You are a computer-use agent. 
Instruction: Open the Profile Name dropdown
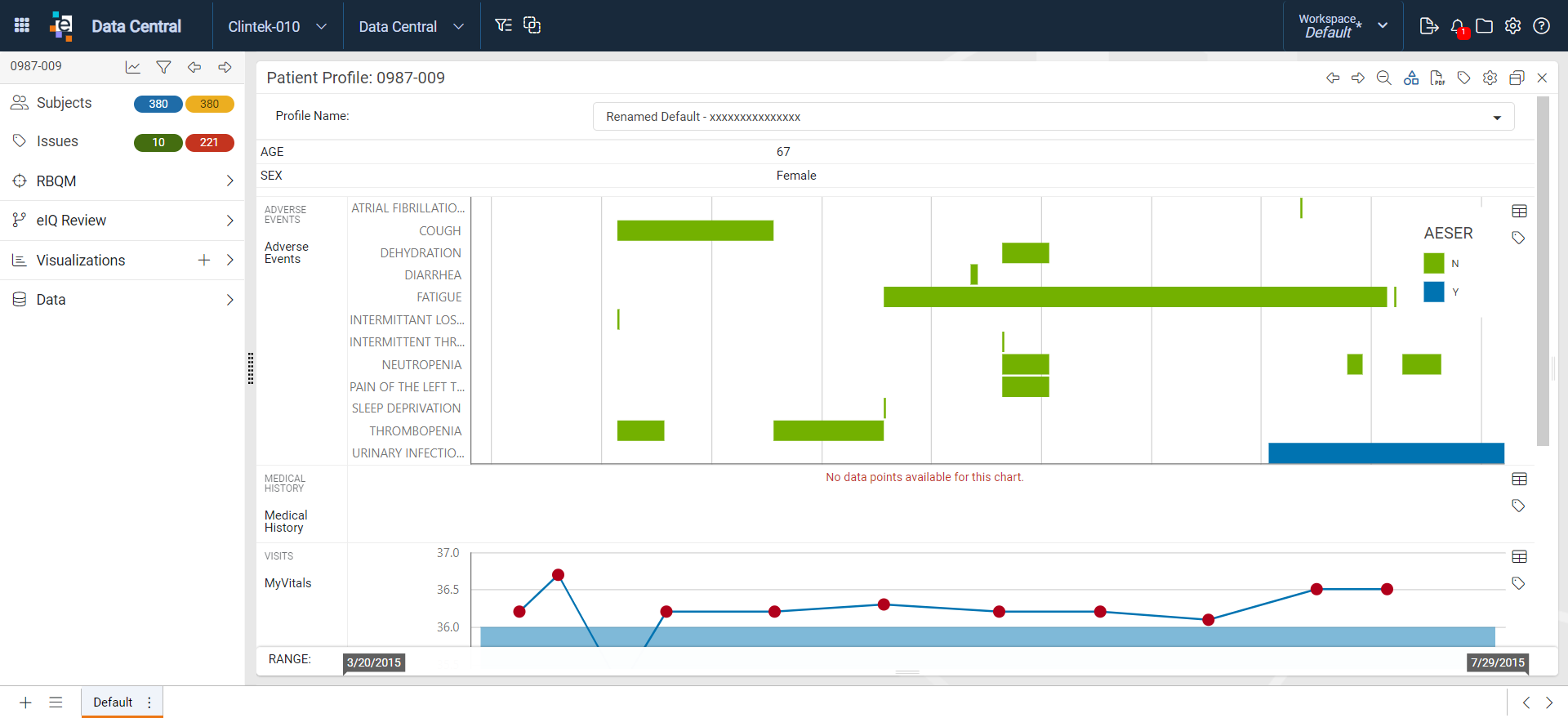point(1053,117)
